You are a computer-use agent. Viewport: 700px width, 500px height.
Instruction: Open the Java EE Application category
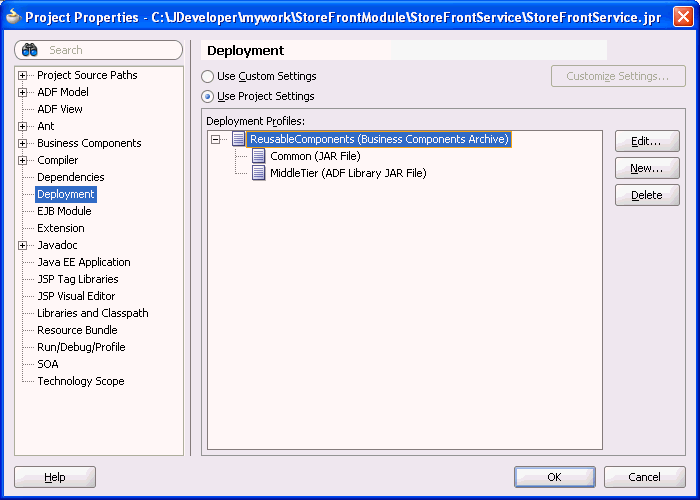click(84, 262)
